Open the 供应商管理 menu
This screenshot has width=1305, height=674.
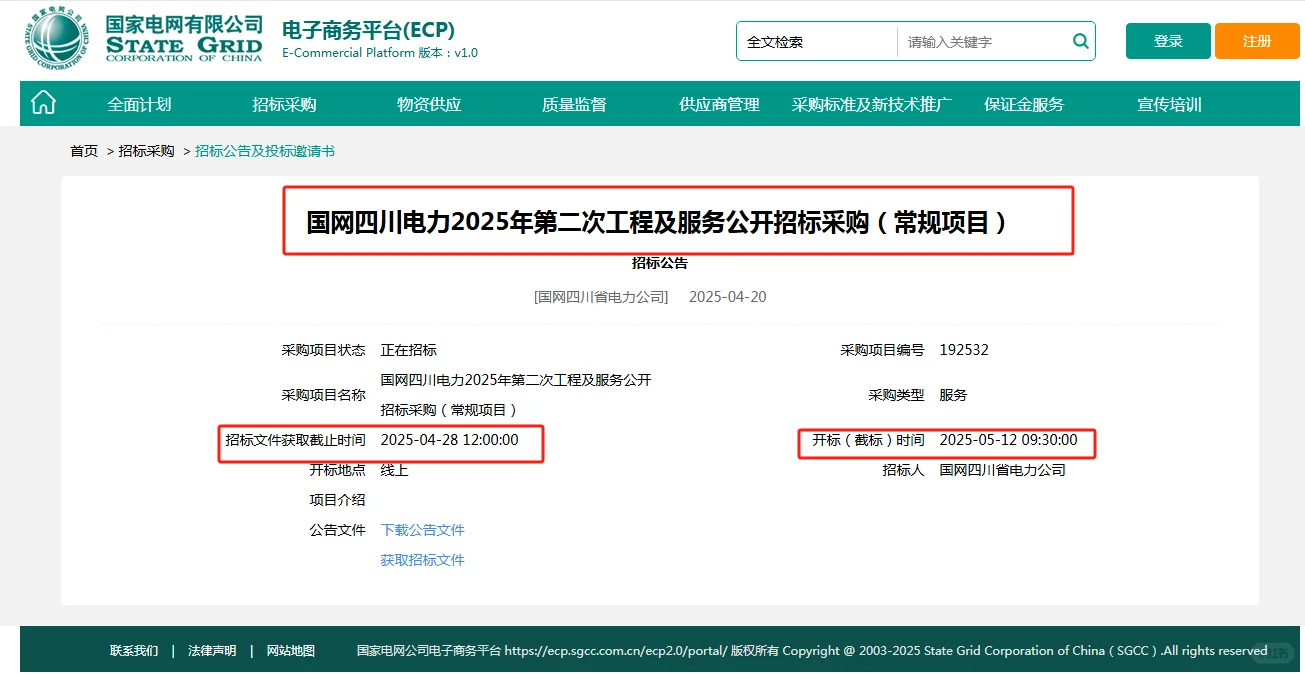(x=717, y=103)
